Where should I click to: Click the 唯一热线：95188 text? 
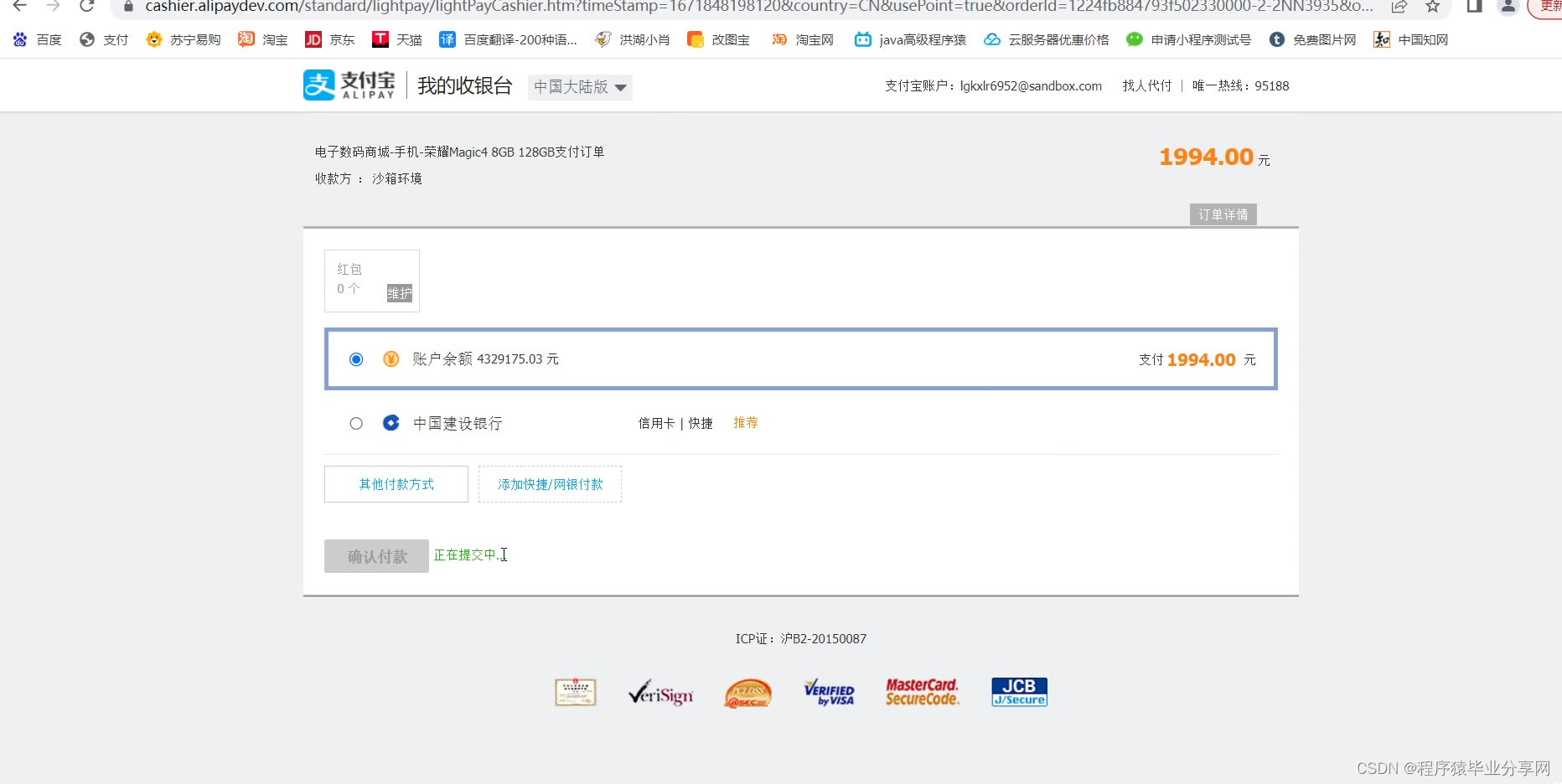point(1241,85)
